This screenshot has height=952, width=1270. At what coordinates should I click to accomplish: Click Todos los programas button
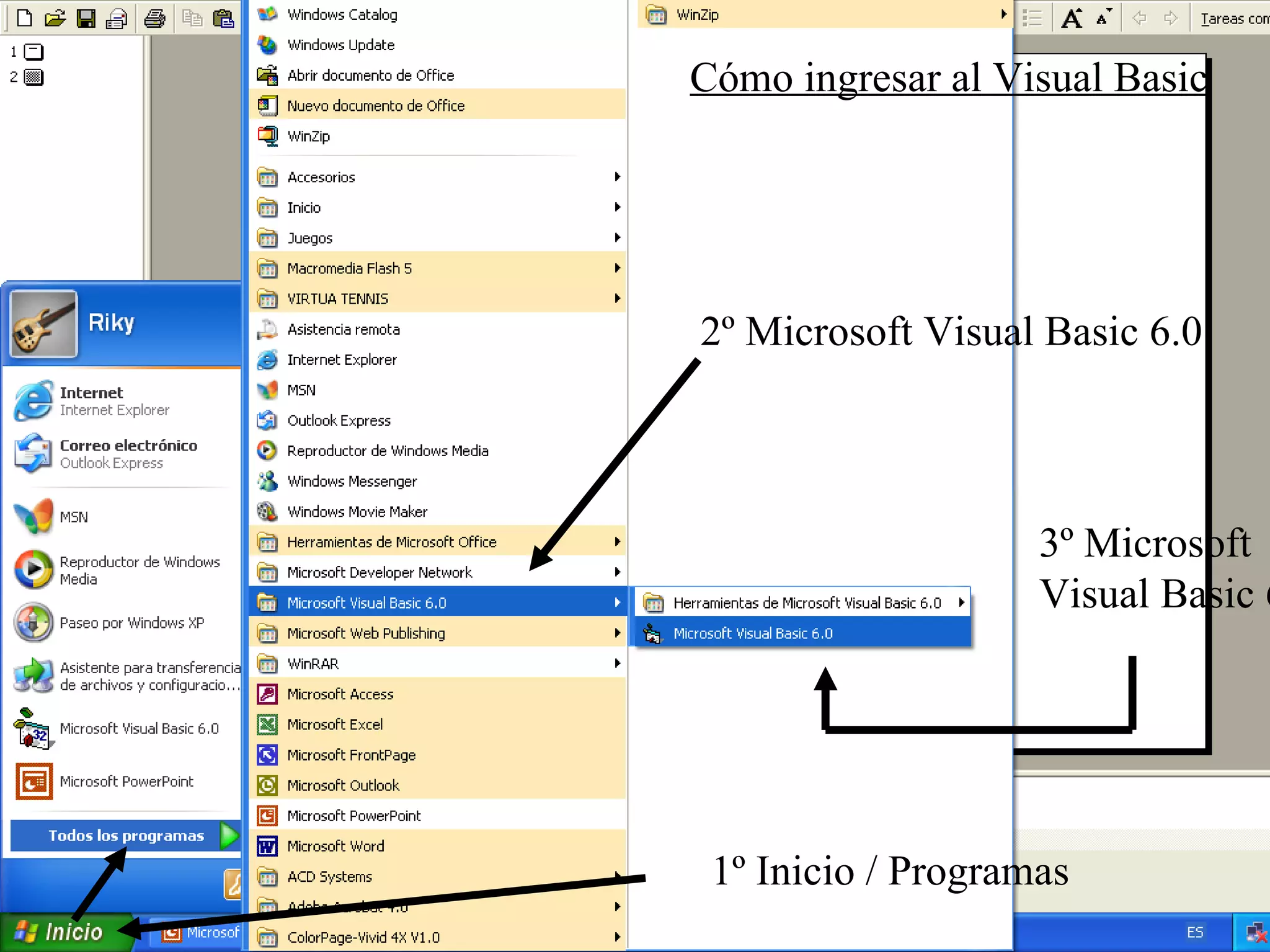(125, 835)
